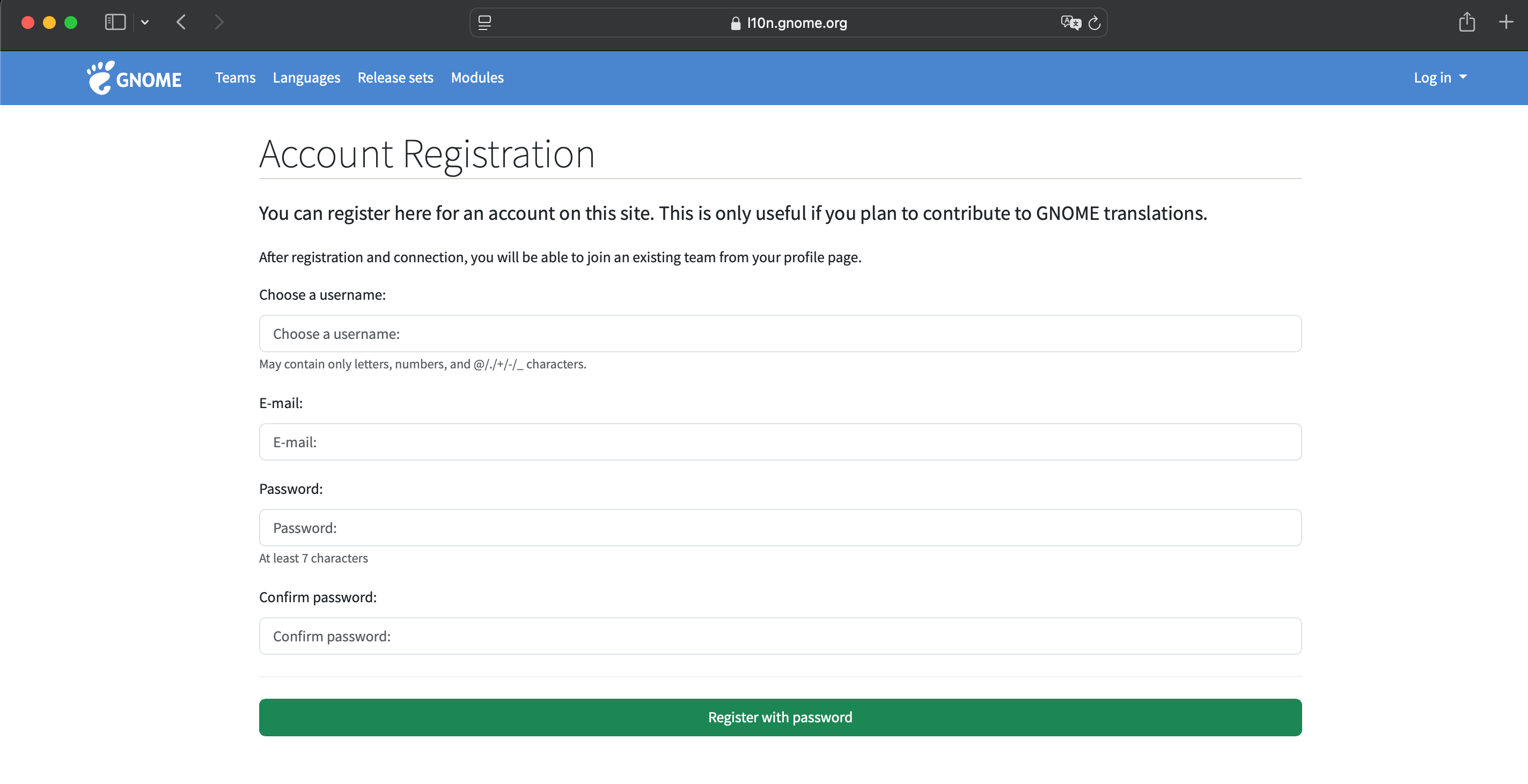Open the page reader icon in address bar
The image size is (1528, 784).
[484, 23]
